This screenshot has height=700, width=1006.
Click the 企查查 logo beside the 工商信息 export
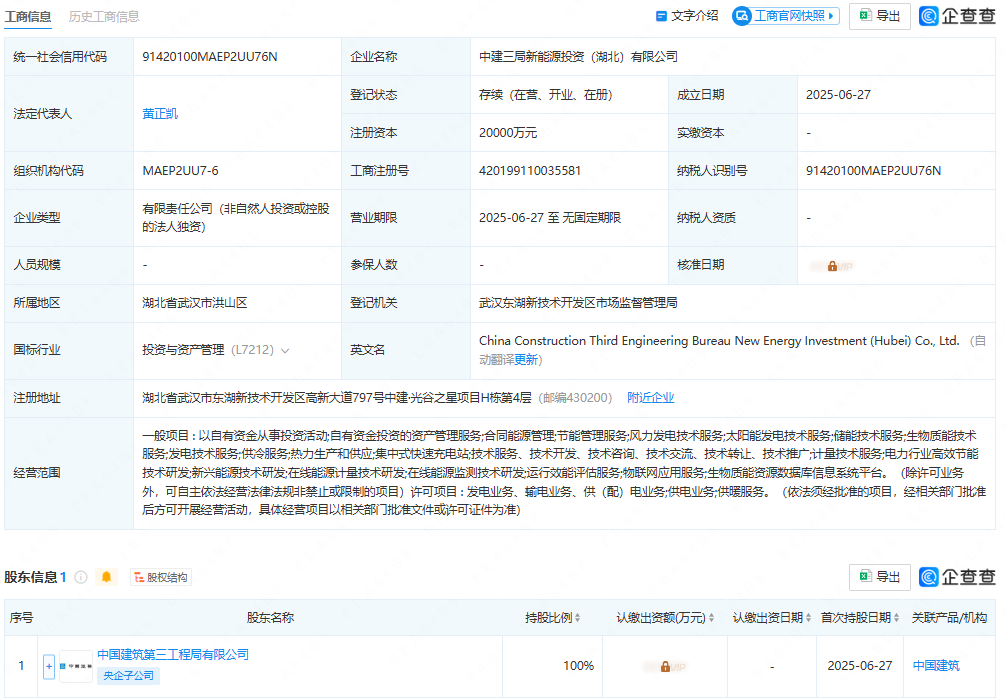(x=957, y=16)
